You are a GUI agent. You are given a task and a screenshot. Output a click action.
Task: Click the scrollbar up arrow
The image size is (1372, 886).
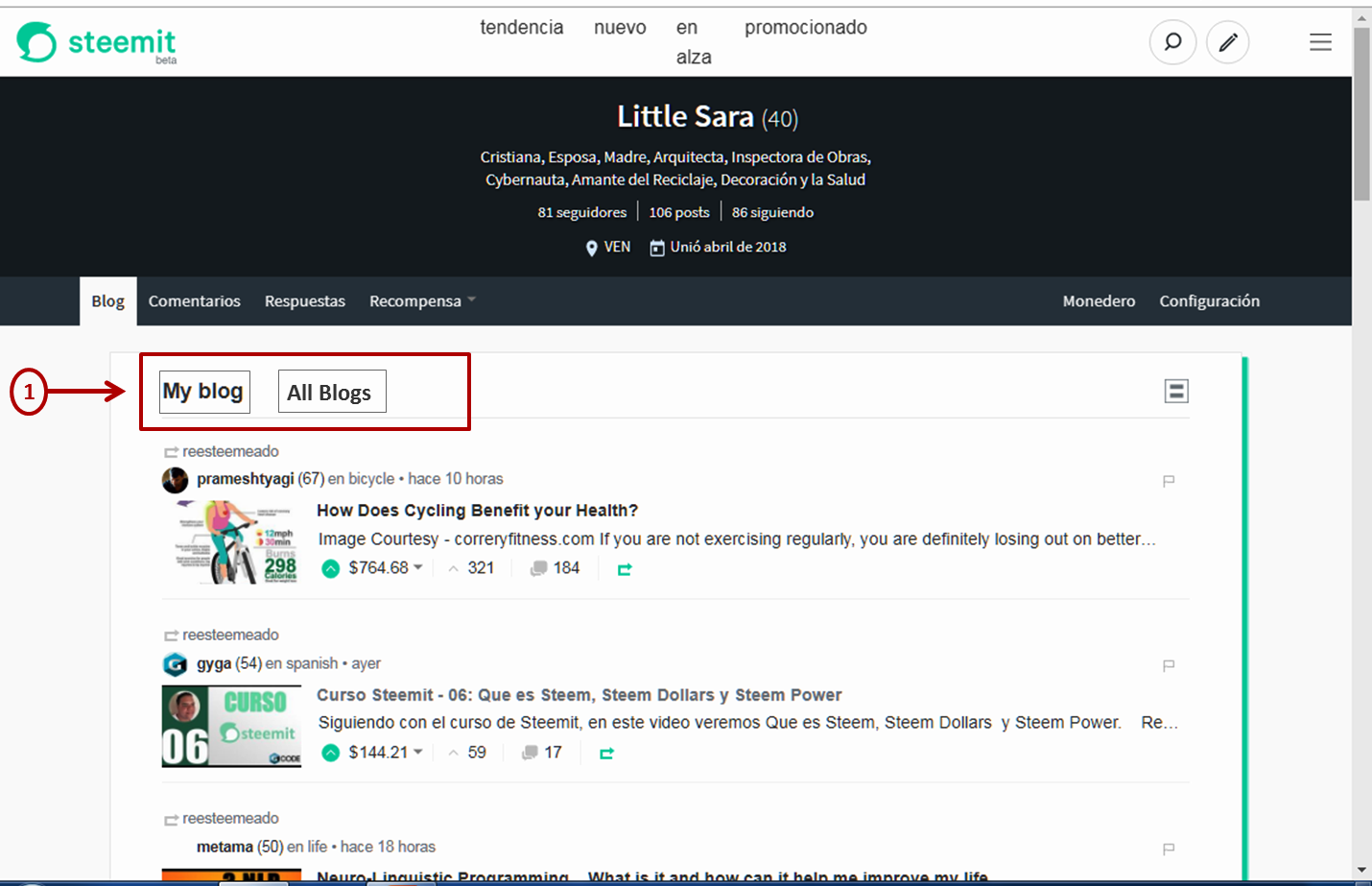1362,17
